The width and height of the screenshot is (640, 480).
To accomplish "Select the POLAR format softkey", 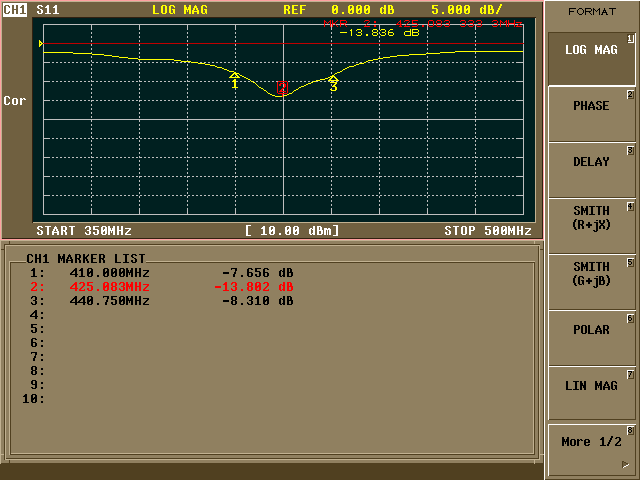I will pyautogui.click(x=591, y=338).
